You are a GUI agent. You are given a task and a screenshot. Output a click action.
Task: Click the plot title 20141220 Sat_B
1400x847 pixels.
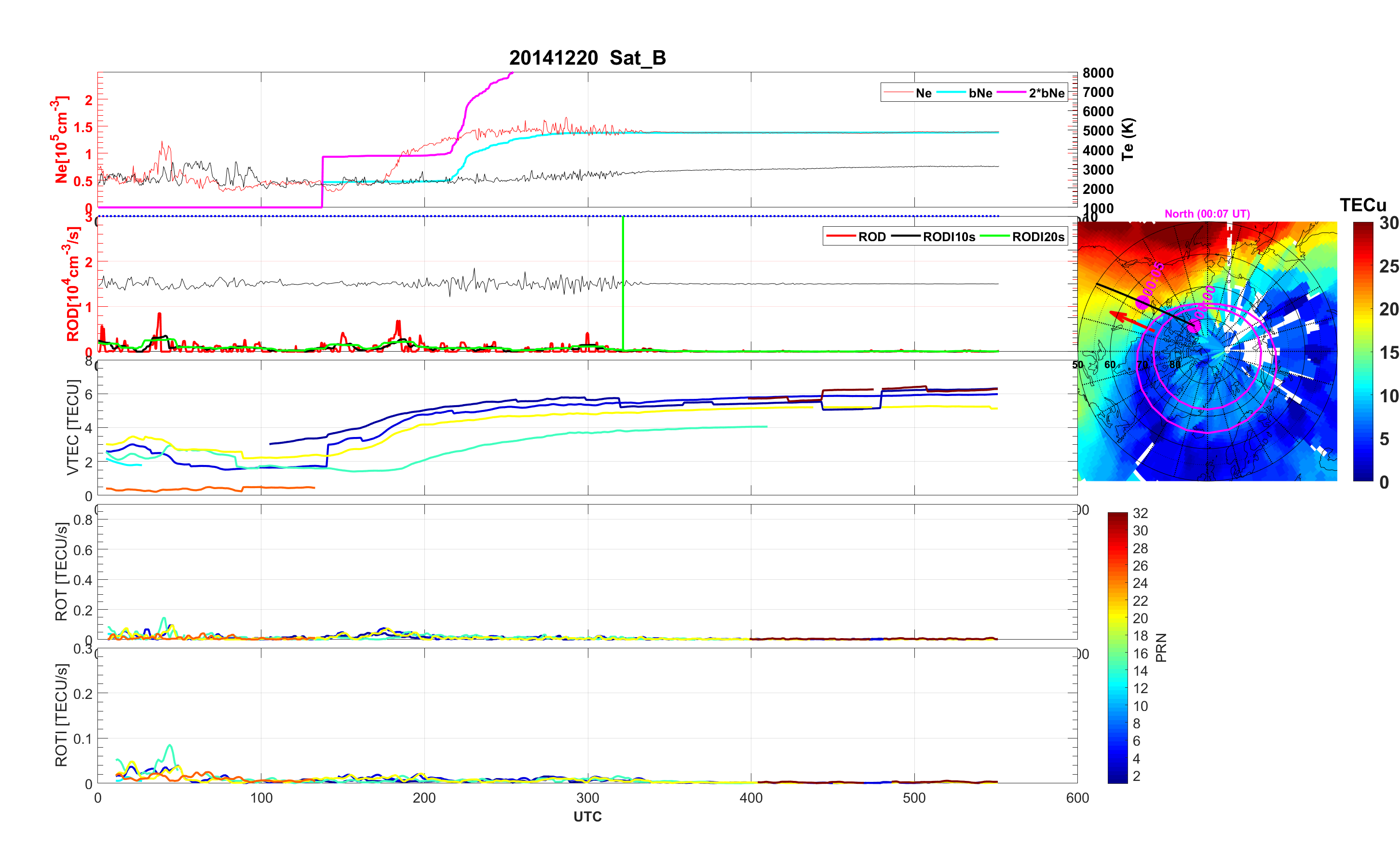587,58
